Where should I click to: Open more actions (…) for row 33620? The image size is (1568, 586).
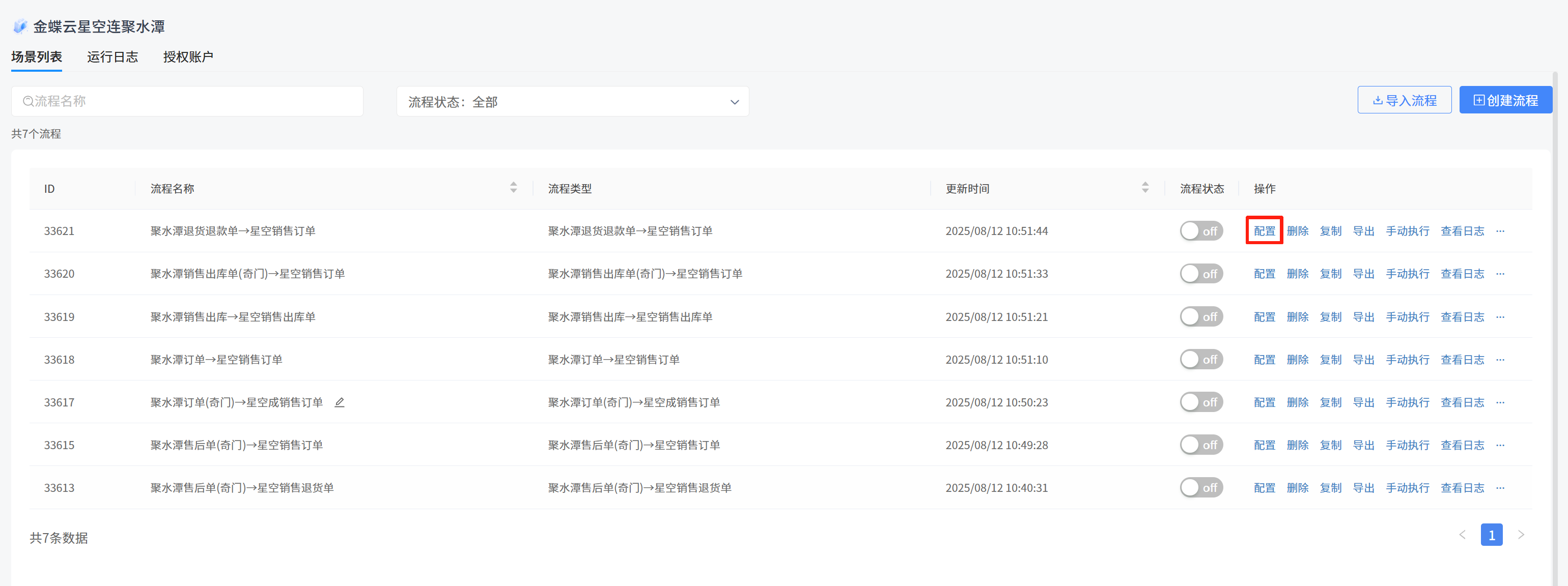point(1500,274)
